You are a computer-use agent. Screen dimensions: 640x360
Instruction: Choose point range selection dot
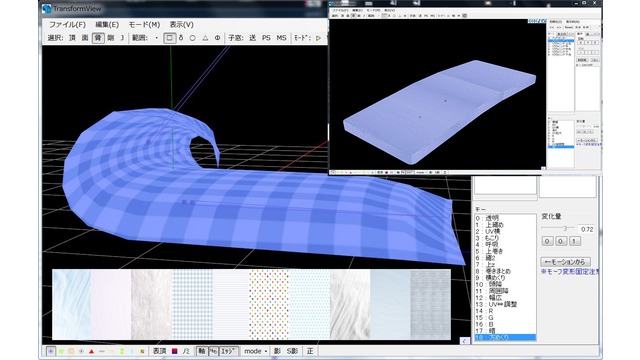157,38
